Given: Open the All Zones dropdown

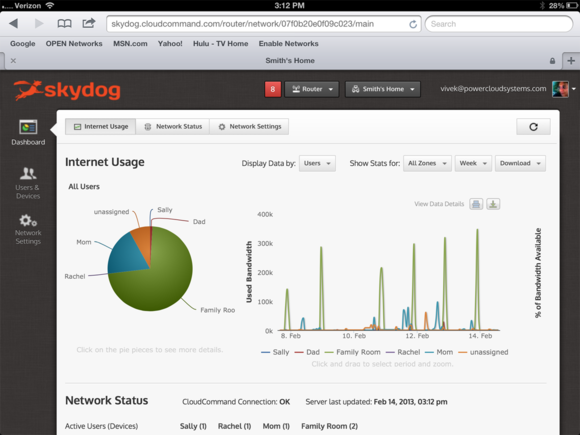Looking at the screenshot, I should point(427,163).
